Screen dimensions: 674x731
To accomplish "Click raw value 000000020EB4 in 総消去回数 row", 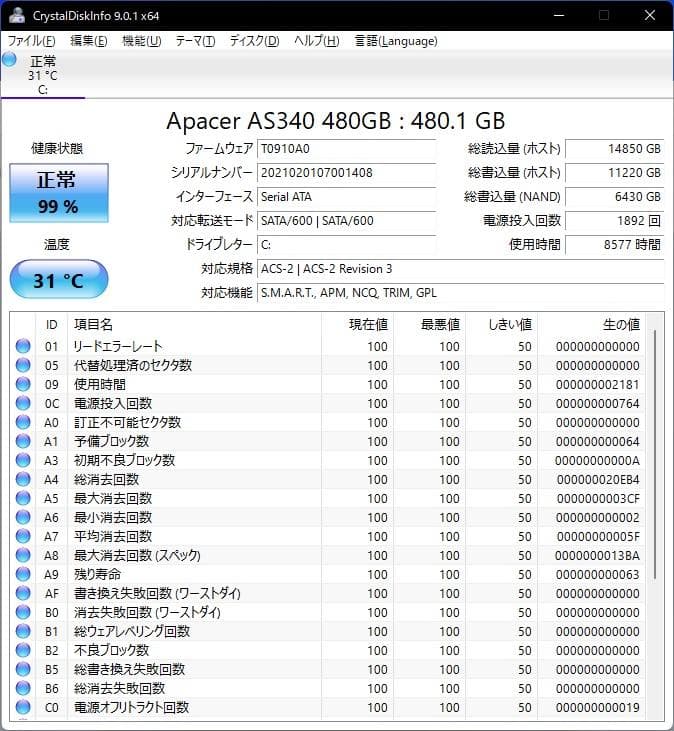I will [x=598, y=480].
